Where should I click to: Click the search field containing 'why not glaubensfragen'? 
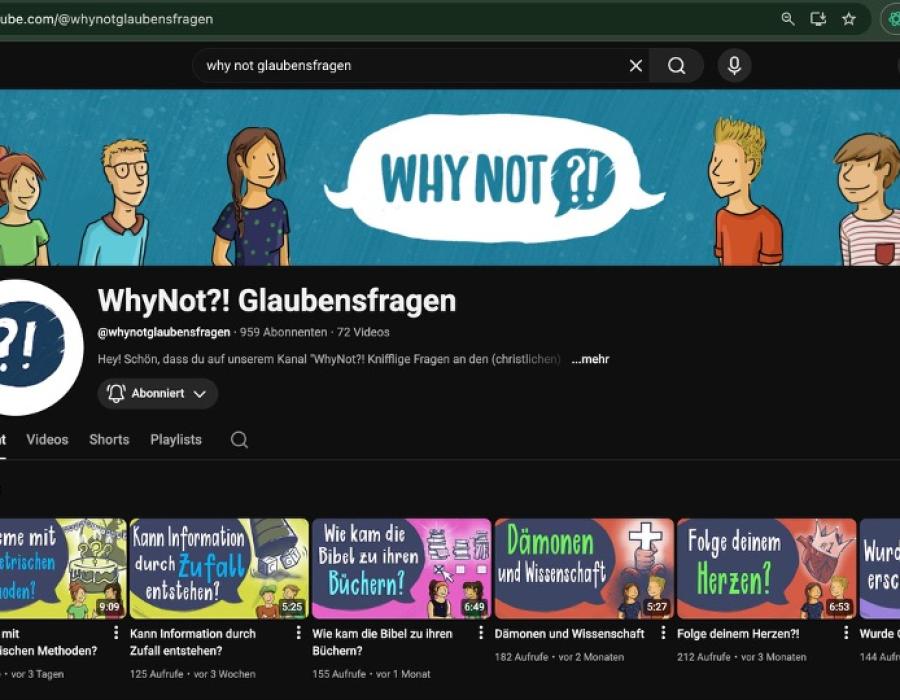[x=421, y=65]
